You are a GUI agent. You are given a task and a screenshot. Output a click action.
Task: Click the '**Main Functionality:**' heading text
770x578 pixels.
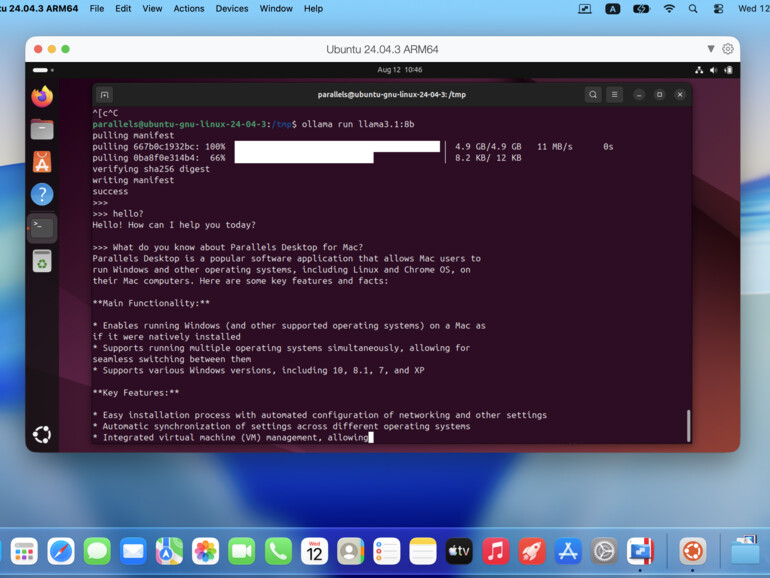[151, 303]
